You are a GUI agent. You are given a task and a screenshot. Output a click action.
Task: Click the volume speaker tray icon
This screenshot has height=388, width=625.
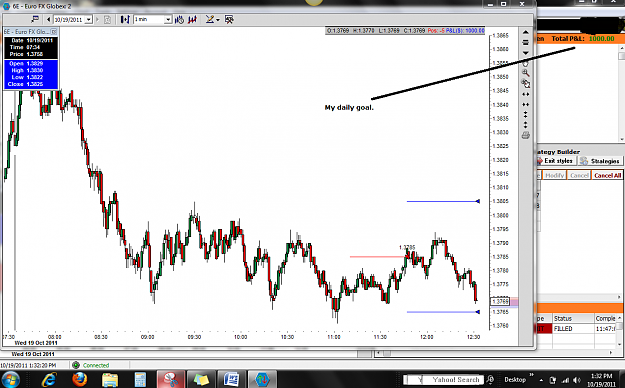point(577,380)
